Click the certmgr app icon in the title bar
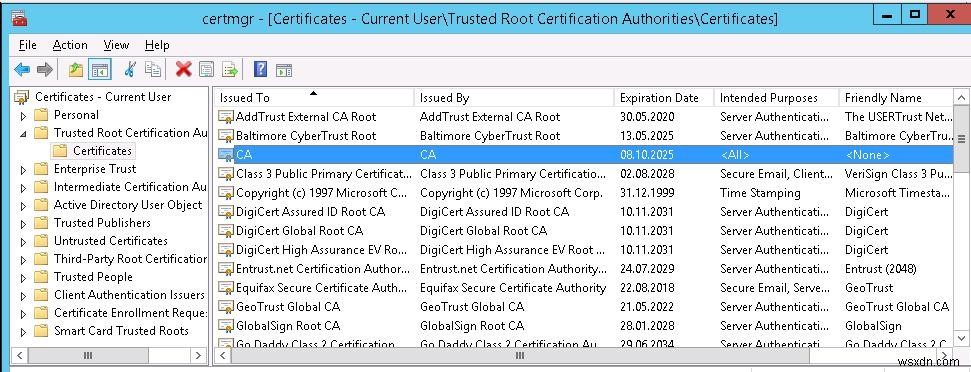Image resolution: width=971 pixels, height=372 pixels. (20, 18)
